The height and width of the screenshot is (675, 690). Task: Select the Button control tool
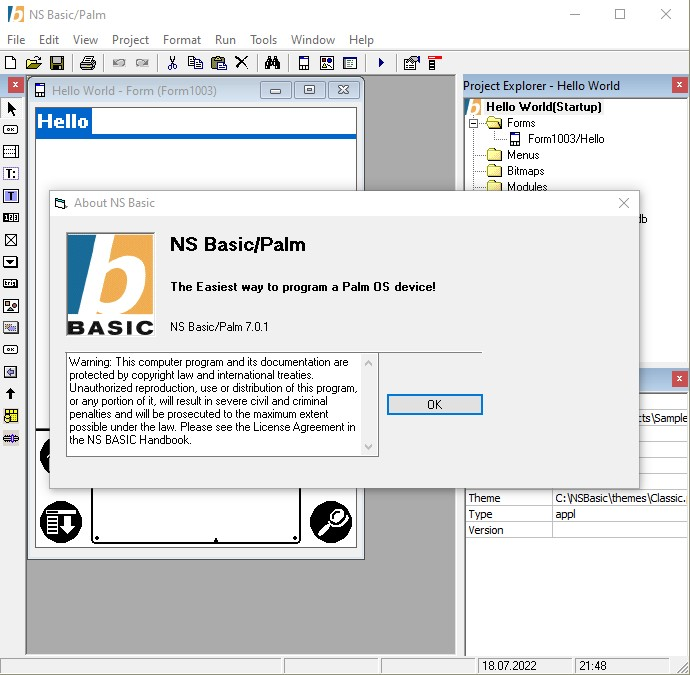click(x=11, y=129)
